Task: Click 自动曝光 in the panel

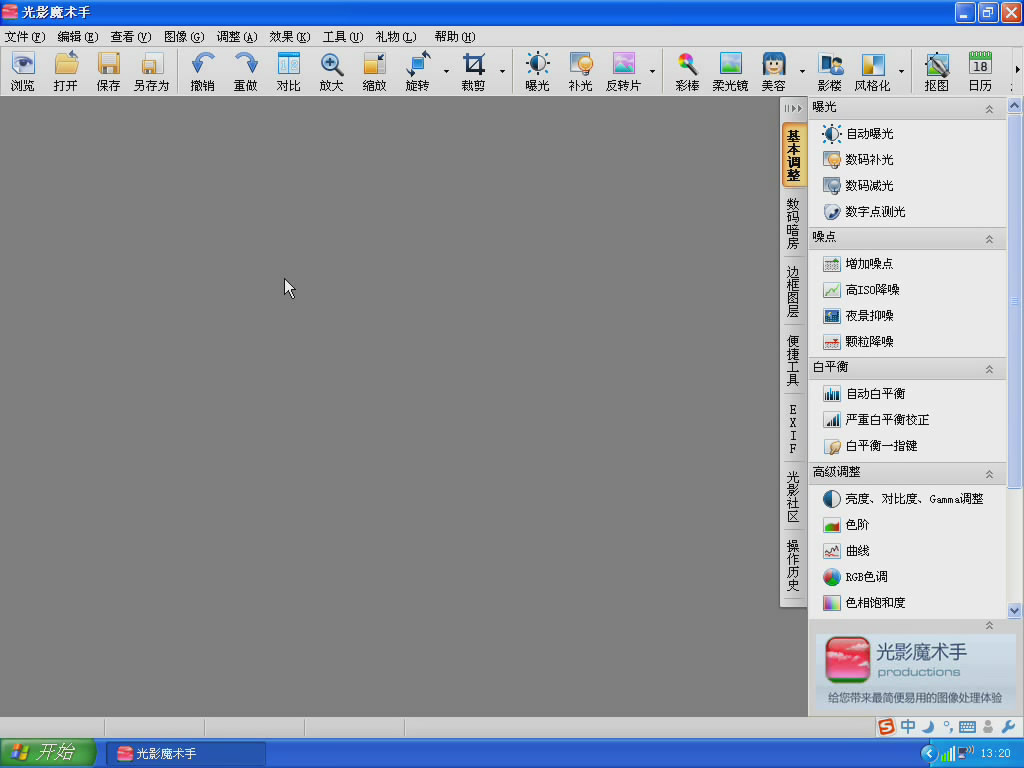Action: pyautogui.click(x=858, y=134)
